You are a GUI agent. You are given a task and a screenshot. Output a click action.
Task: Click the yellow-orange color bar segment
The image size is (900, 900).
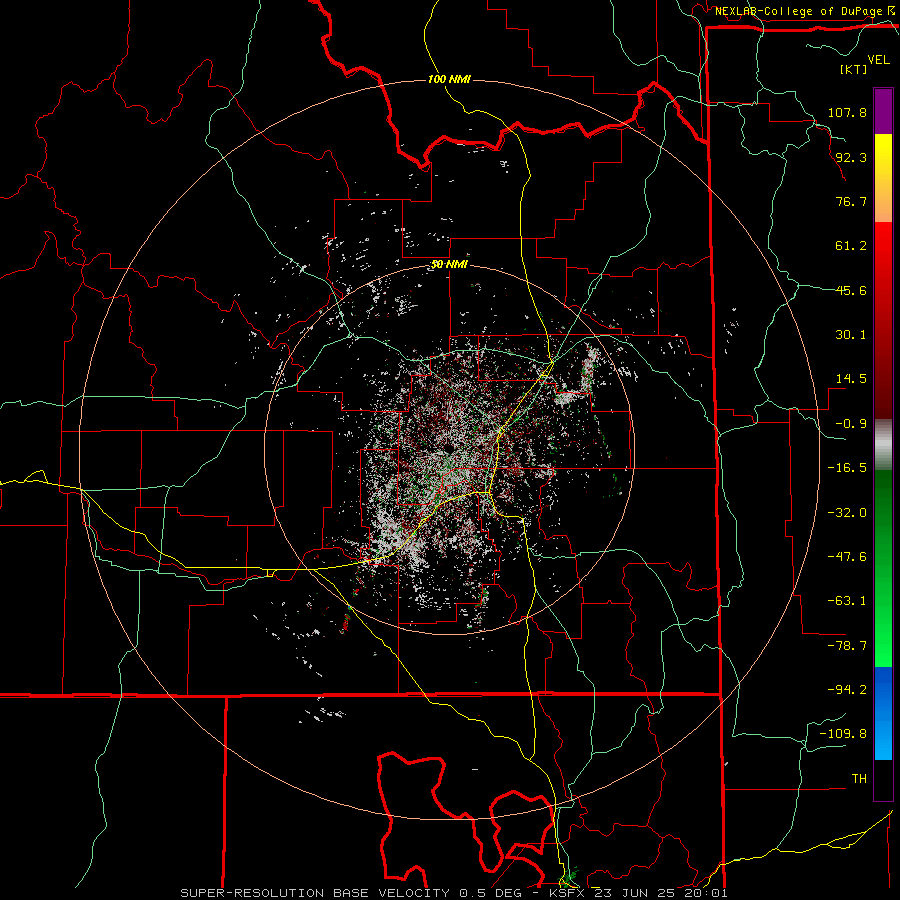[883, 178]
